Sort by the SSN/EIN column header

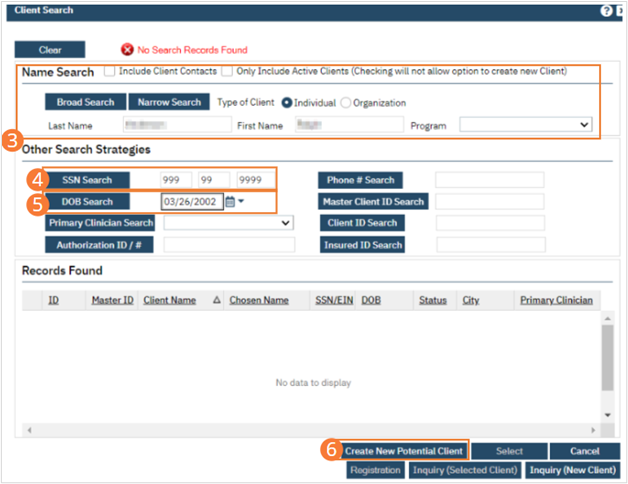(331, 300)
